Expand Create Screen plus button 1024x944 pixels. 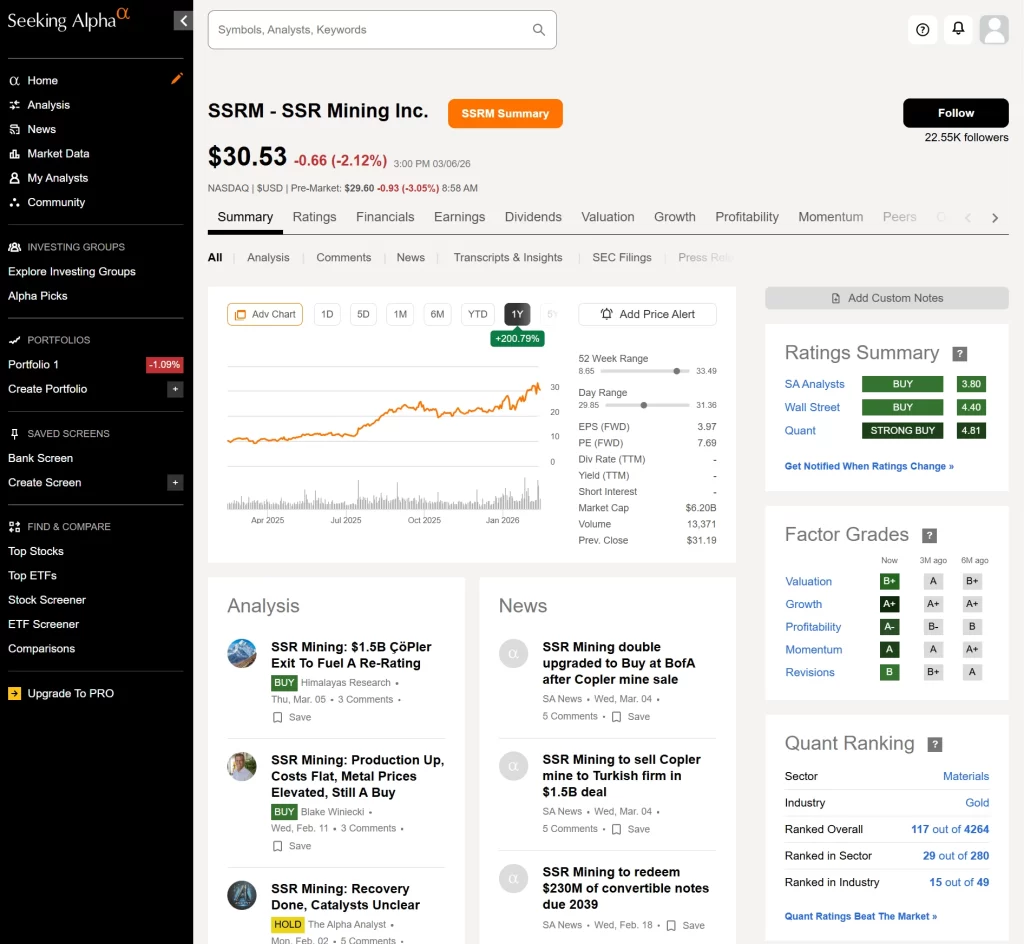[175, 483]
